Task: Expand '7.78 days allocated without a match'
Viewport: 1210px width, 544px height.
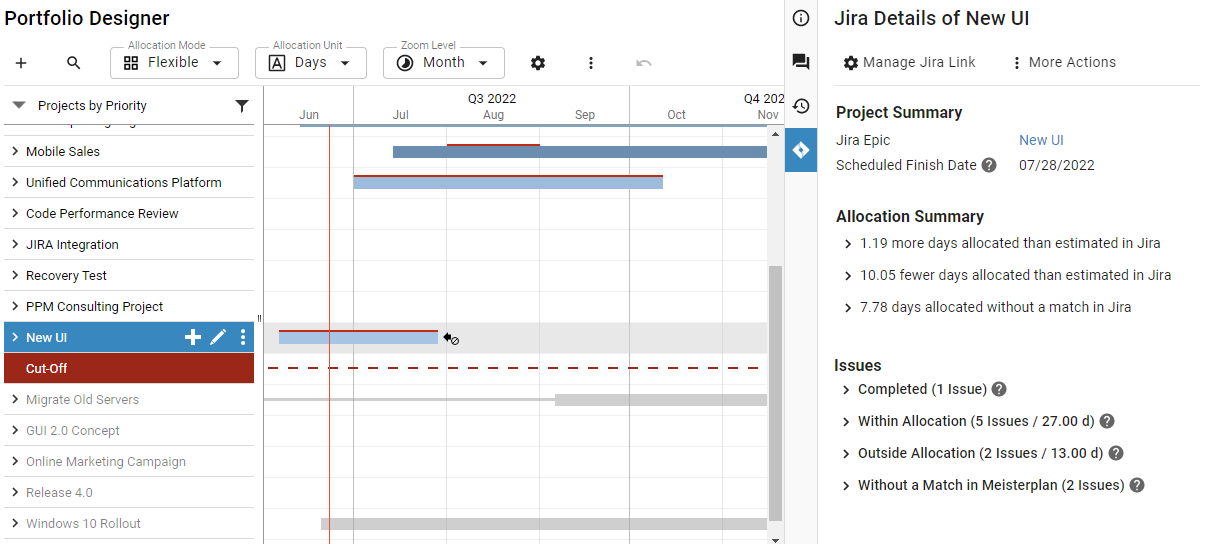Action: tap(848, 308)
